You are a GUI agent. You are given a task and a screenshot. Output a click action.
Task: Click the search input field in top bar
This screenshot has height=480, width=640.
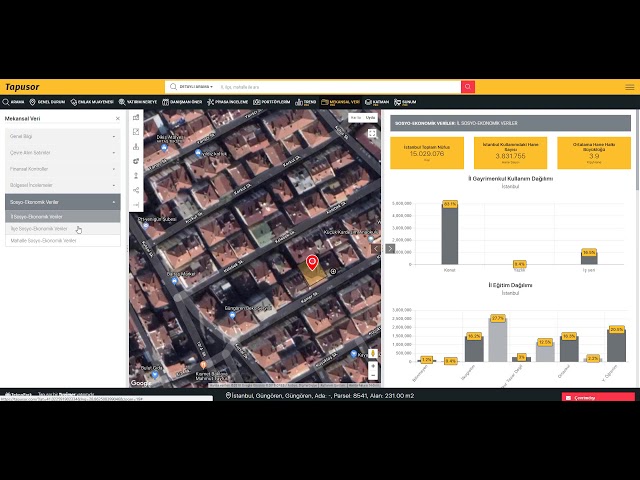[x=339, y=87]
